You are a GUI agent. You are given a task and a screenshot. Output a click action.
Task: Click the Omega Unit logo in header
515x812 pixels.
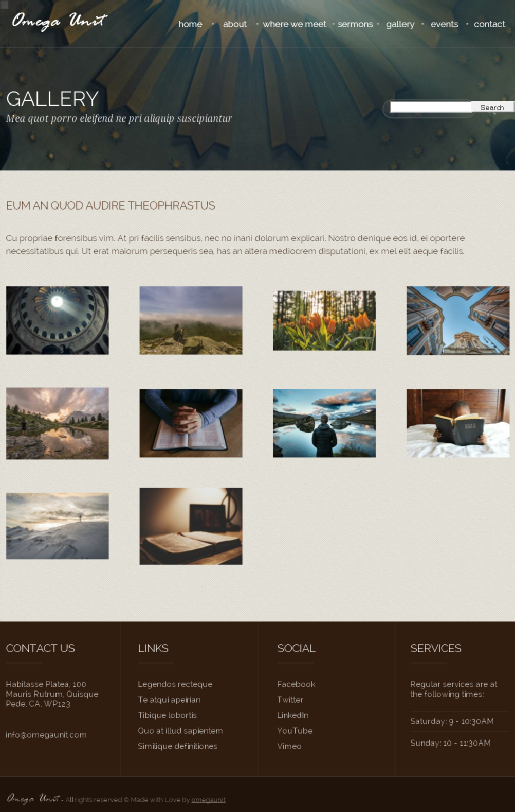pyautogui.click(x=59, y=21)
